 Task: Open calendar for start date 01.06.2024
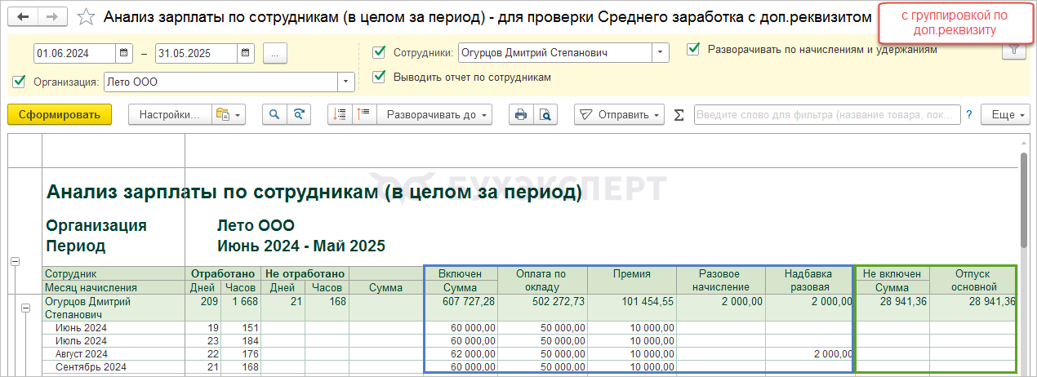[124, 53]
